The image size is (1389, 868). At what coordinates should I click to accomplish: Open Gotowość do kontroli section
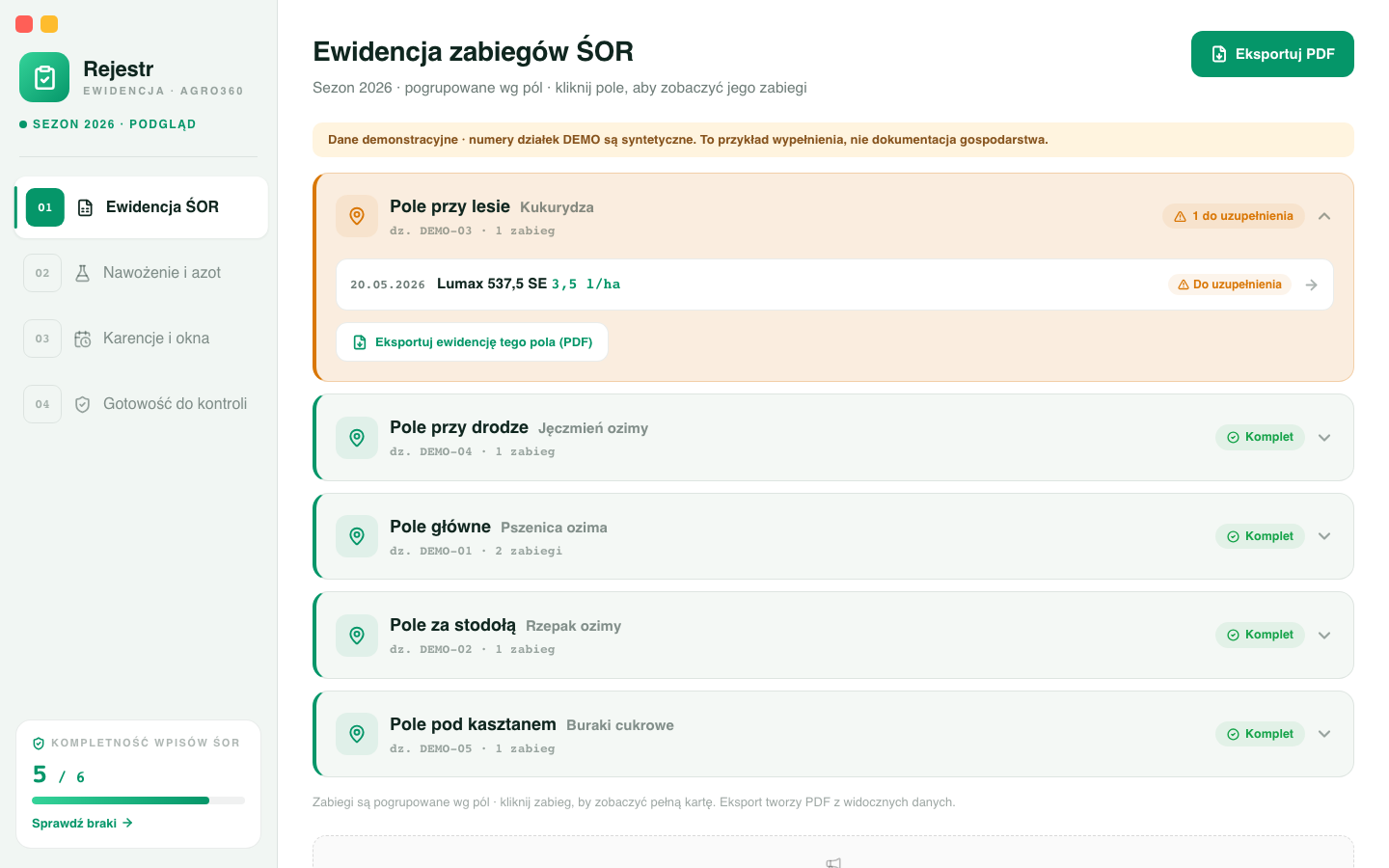click(x=141, y=404)
